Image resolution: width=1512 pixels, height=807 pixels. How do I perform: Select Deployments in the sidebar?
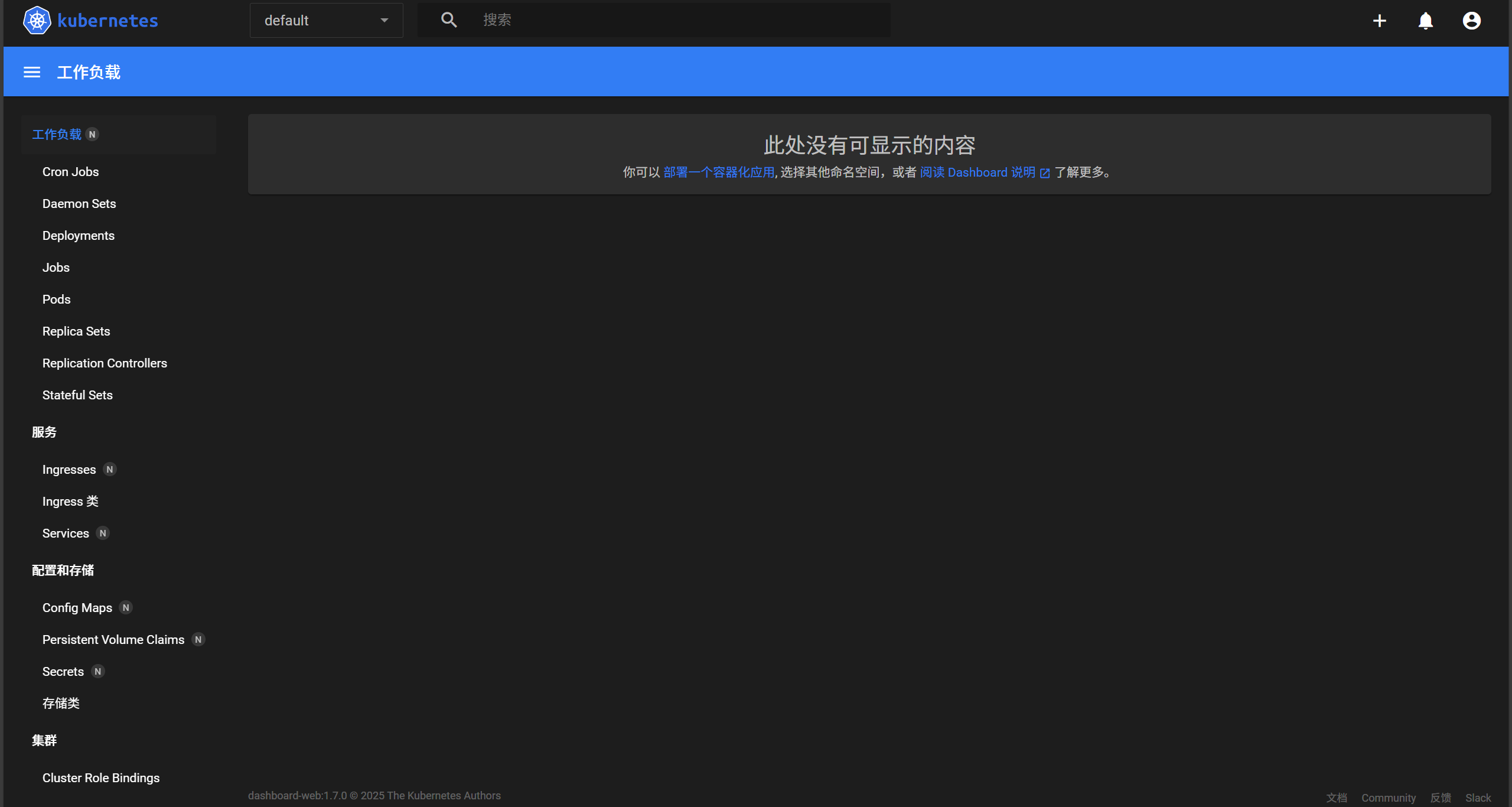pyautogui.click(x=79, y=236)
